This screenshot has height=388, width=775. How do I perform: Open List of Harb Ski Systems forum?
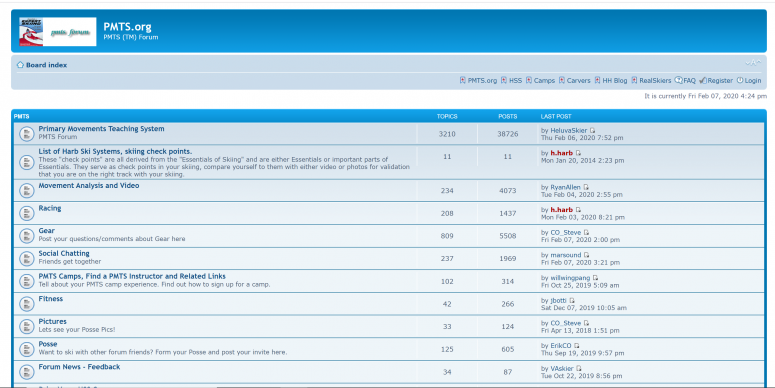point(115,151)
